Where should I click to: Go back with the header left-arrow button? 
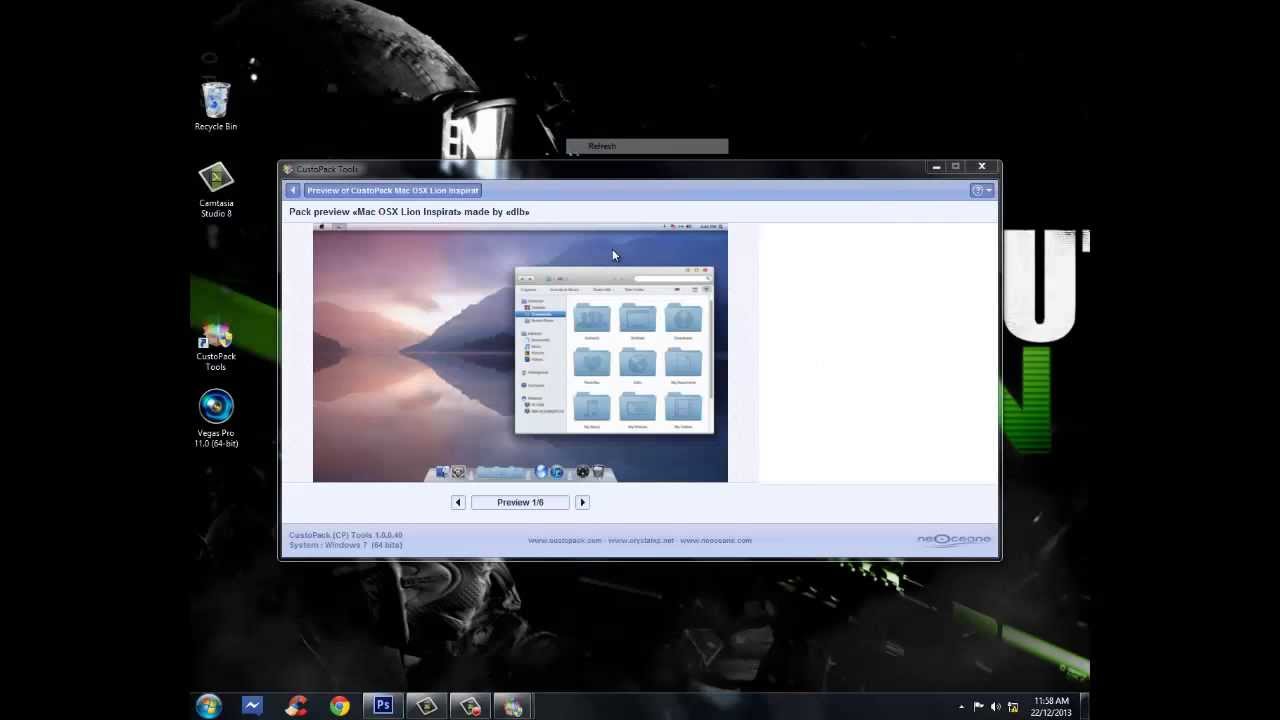coord(292,190)
